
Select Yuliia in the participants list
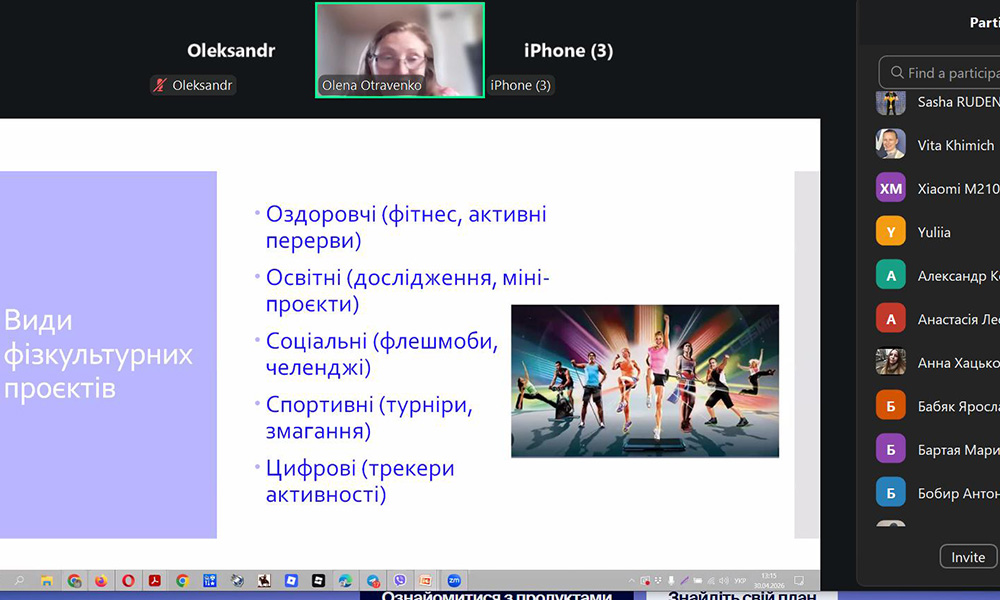tap(938, 231)
